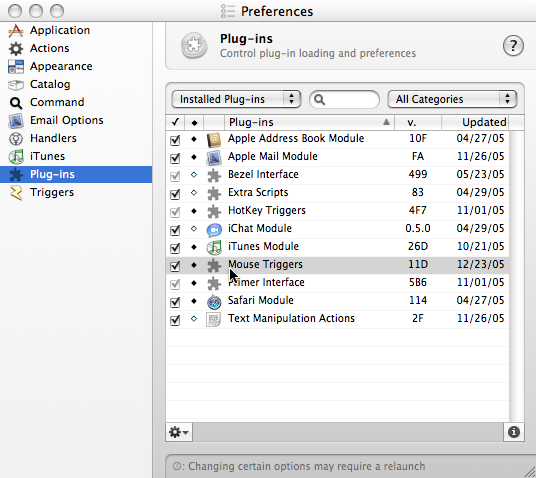This screenshot has width=536, height=478.
Task: Click the Apple Mail Module stamp icon
Action: point(214,158)
